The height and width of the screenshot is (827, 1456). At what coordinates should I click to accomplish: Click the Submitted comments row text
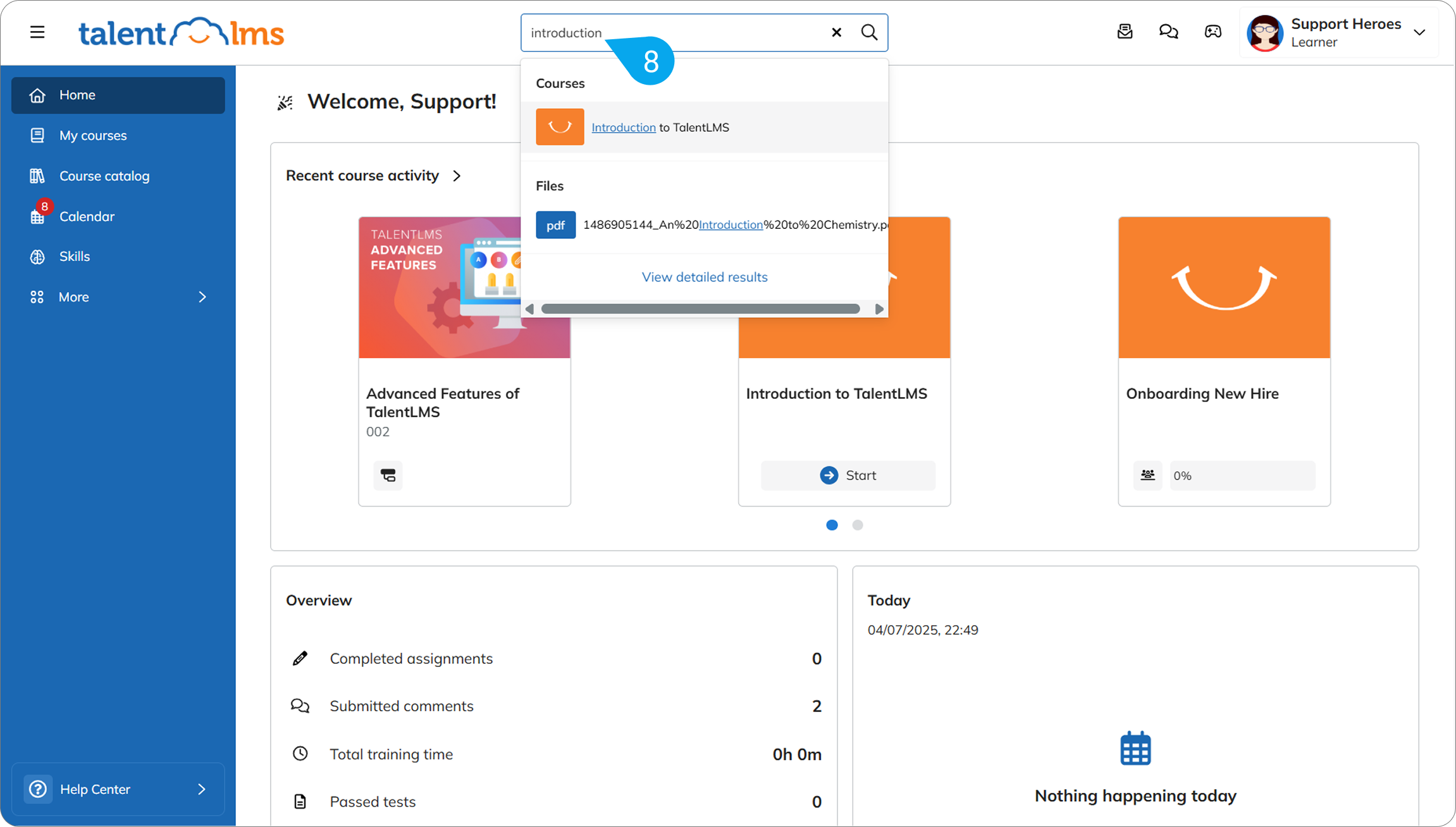pyautogui.click(x=401, y=706)
